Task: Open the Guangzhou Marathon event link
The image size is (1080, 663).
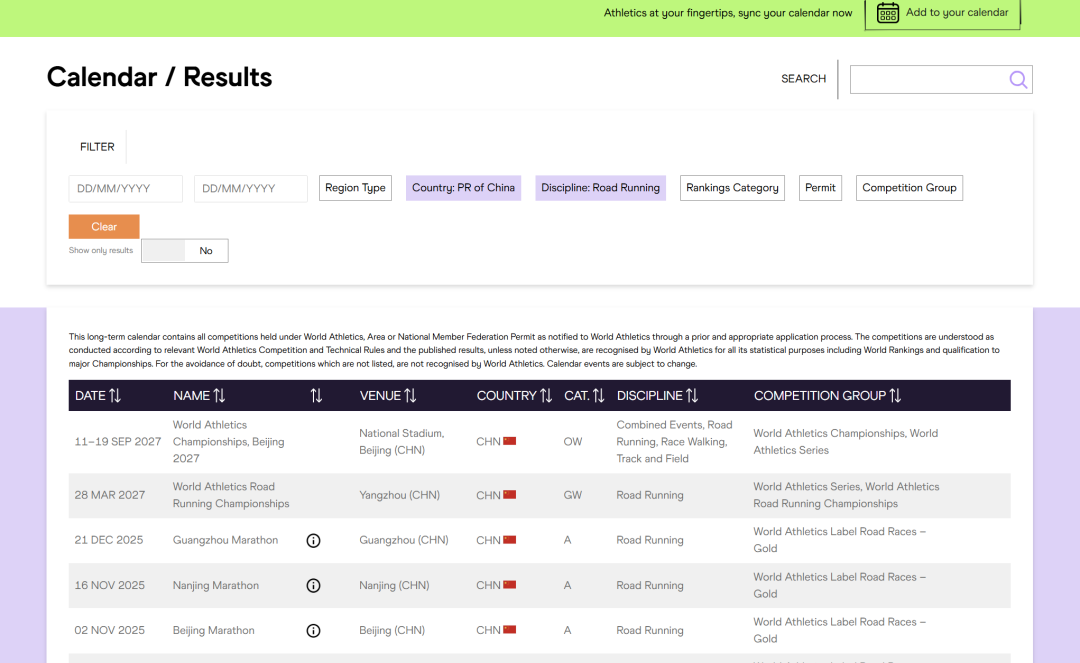Action: pos(225,540)
